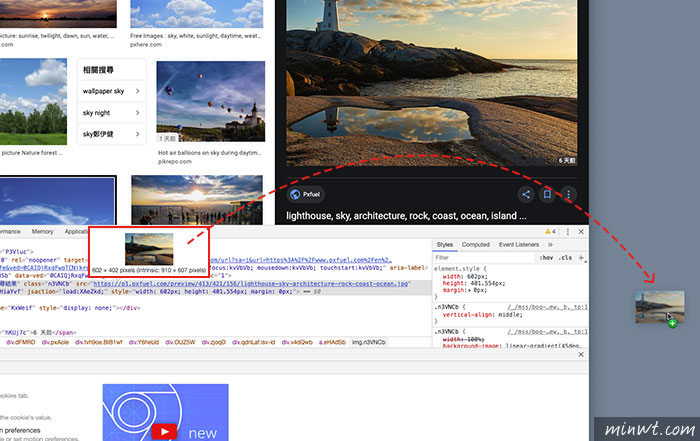Switch to DevTools Memory tab
This screenshot has height=441, width=700.
42,231
